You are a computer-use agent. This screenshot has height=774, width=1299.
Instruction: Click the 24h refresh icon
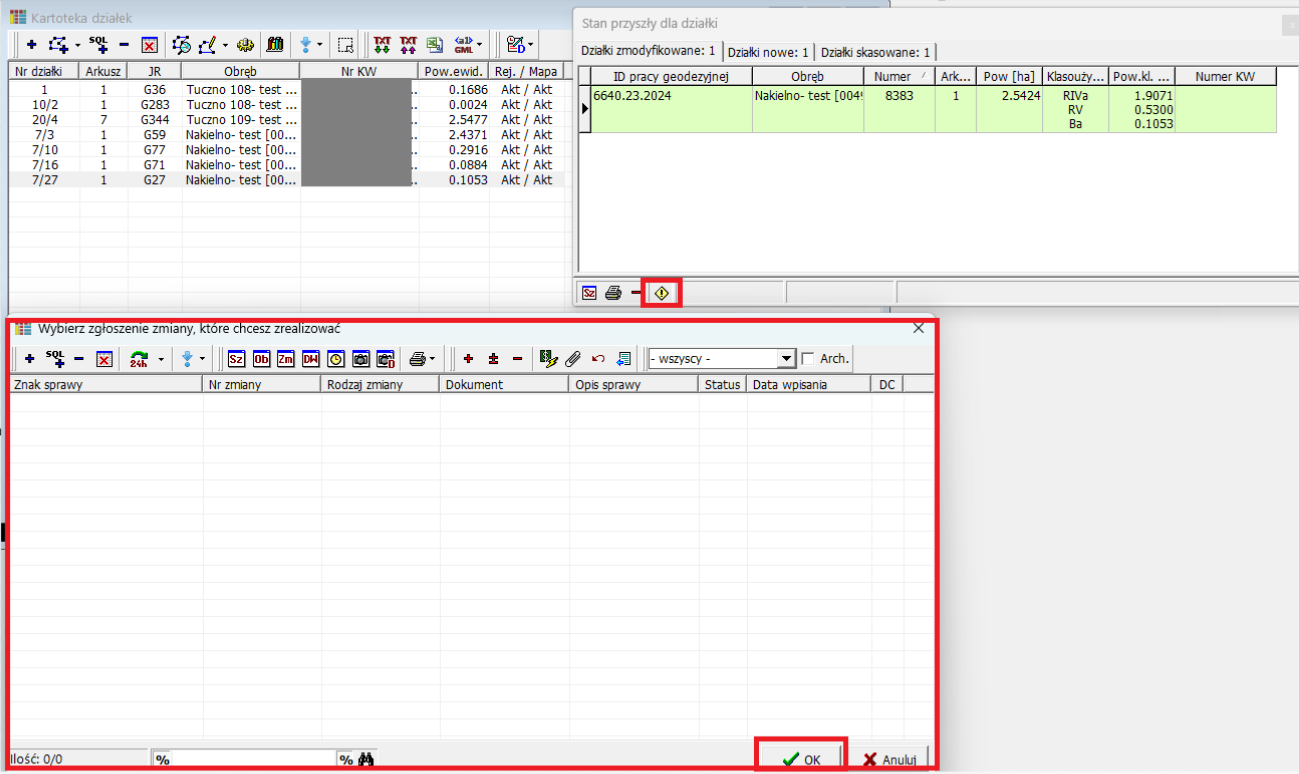point(139,359)
